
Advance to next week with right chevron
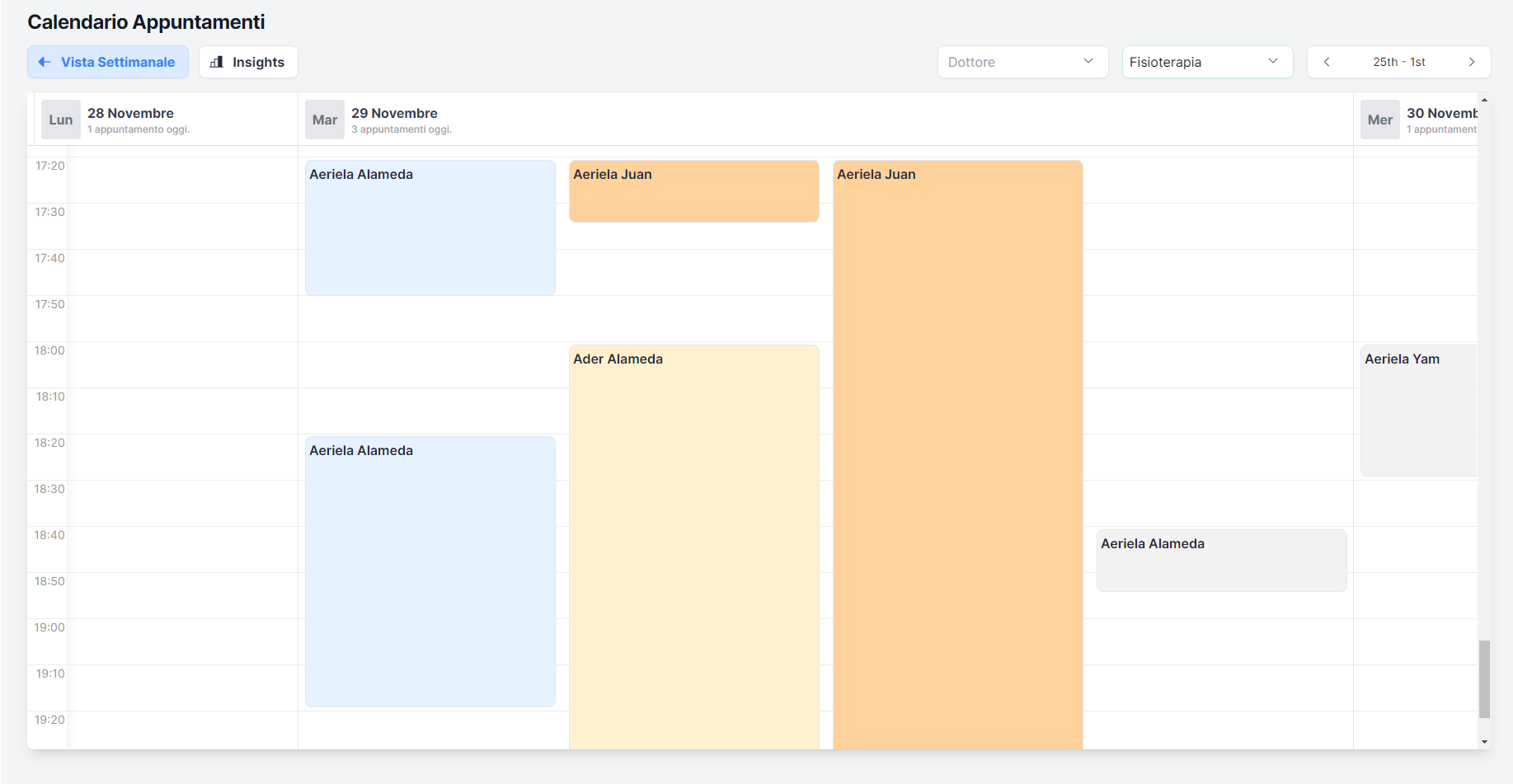(1471, 62)
